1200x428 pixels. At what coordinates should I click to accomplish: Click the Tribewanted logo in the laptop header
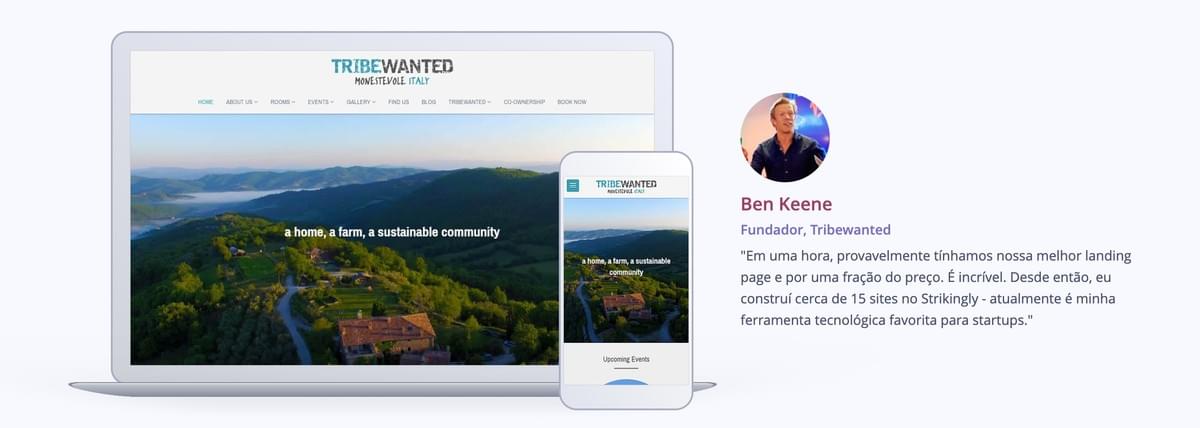tap(392, 71)
